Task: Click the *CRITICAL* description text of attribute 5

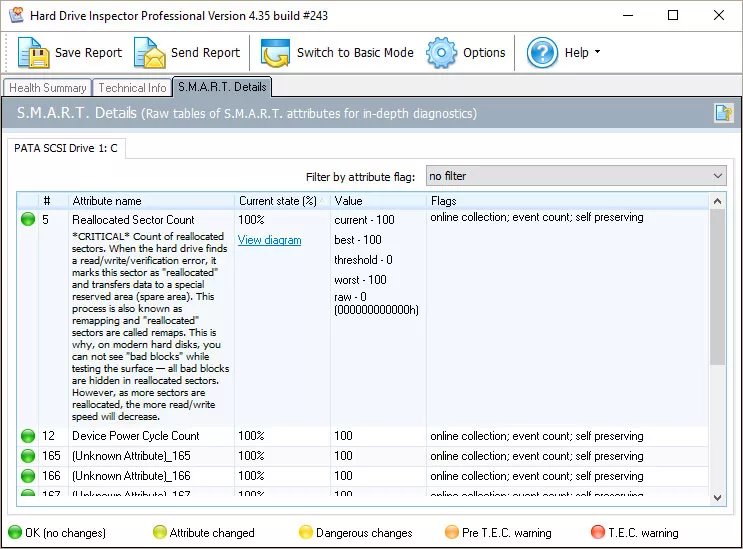Action: (150, 326)
